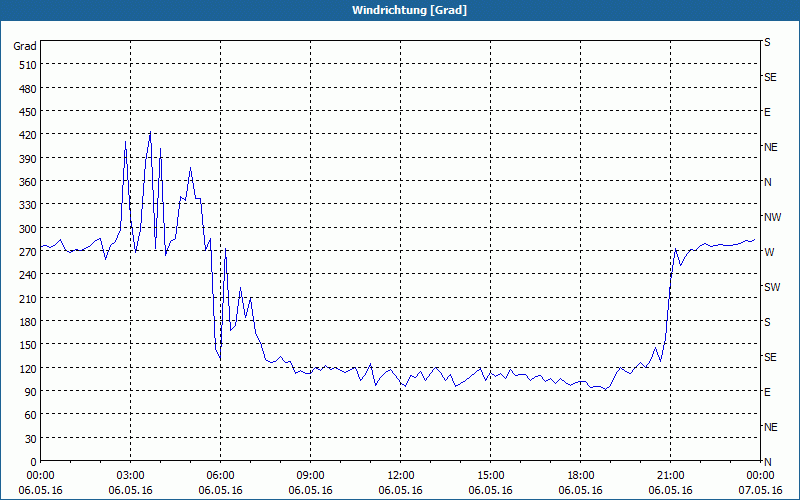800x500 pixels.
Task: Click the '420' left axis value
Action: [28, 136]
